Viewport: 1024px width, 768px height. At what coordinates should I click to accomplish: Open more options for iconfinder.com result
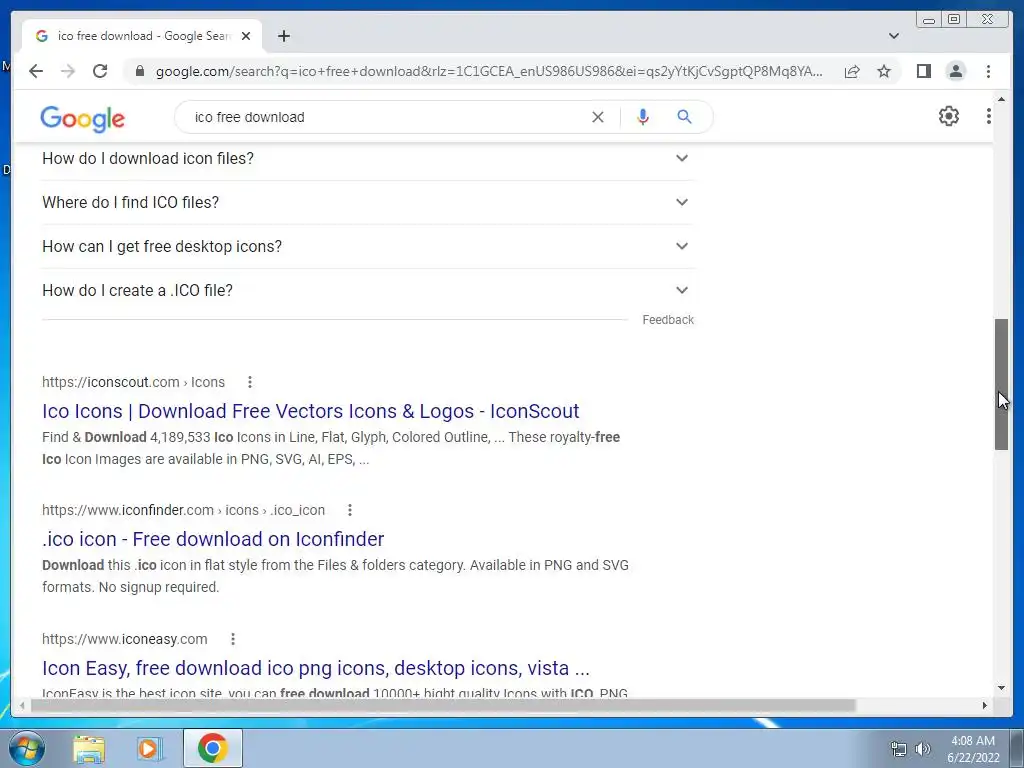[x=349, y=510]
